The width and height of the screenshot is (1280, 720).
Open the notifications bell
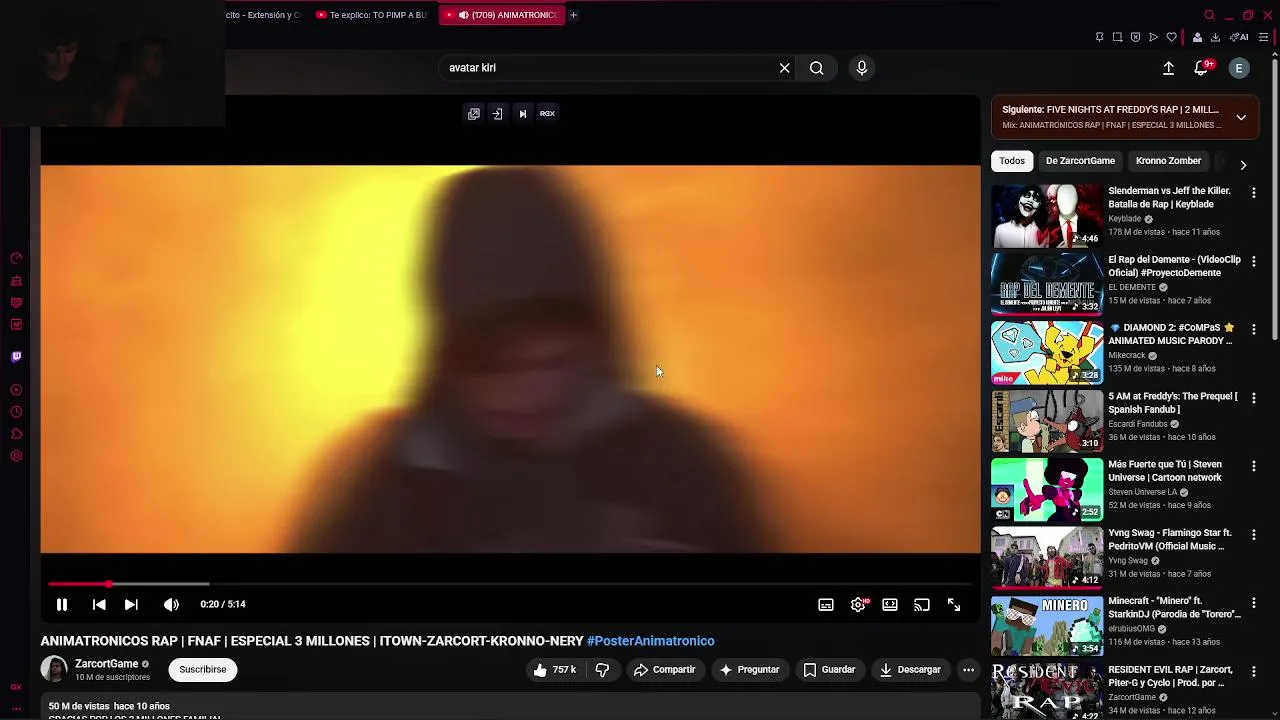[1201, 68]
